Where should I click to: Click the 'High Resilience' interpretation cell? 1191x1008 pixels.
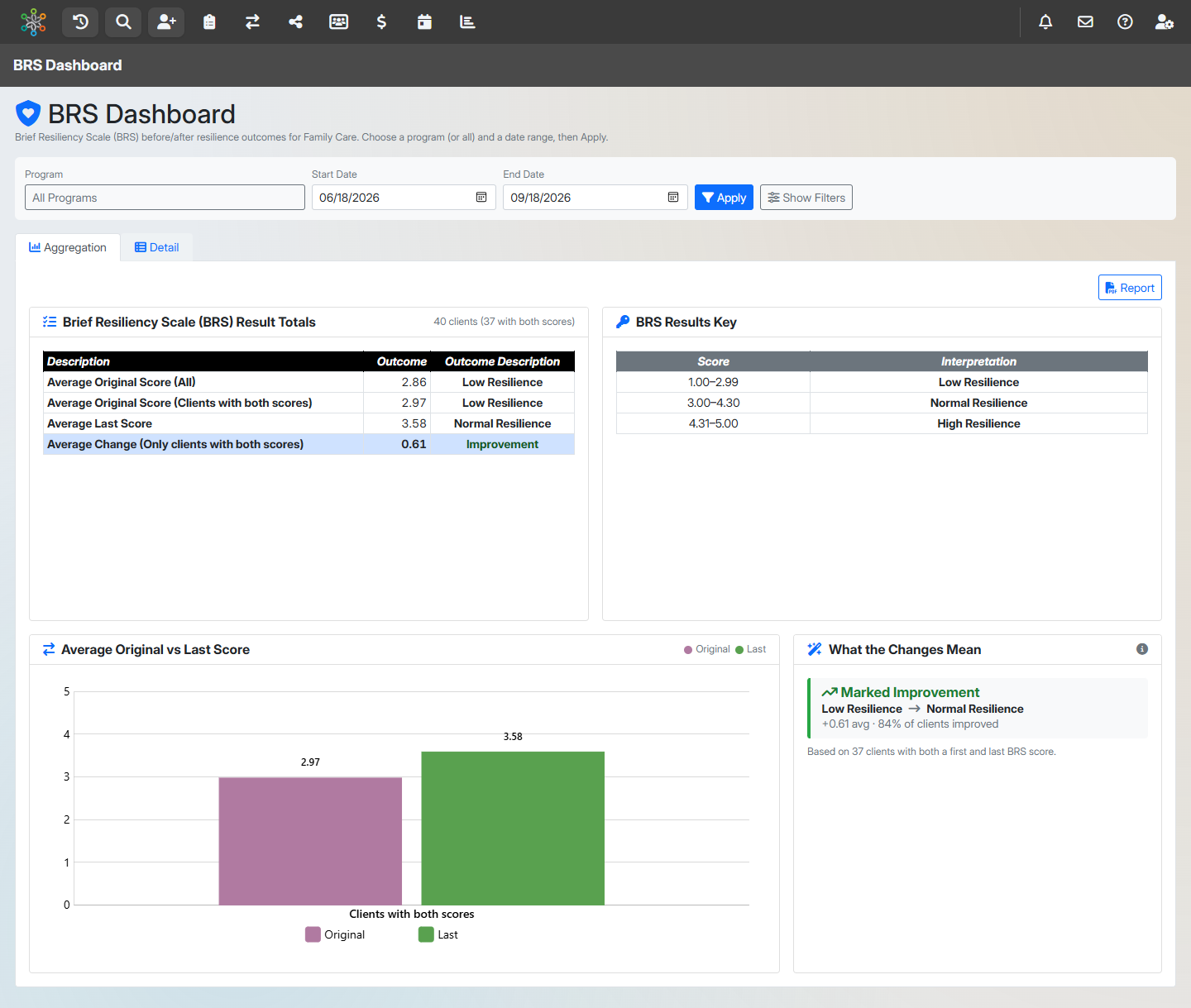click(x=978, y=423)
